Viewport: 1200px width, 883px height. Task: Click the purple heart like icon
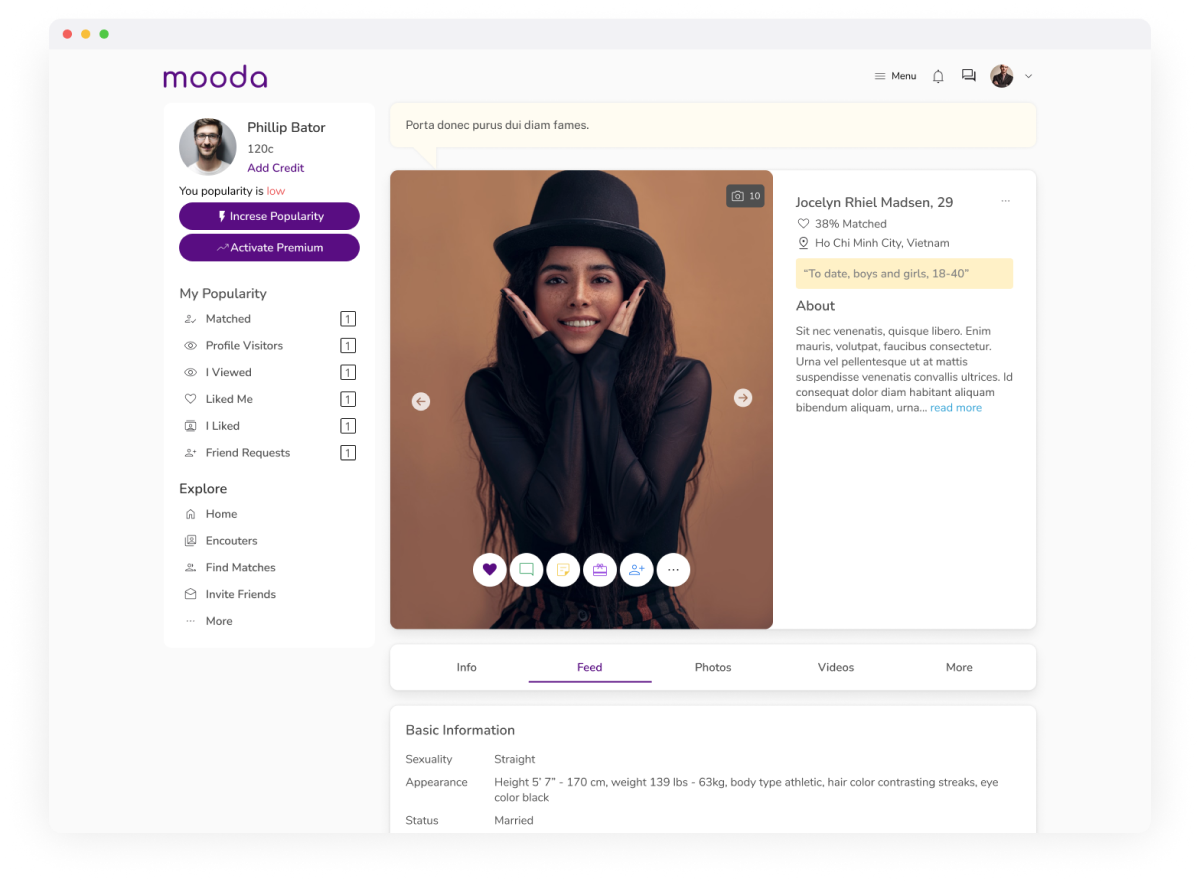[x=489, y=570]
